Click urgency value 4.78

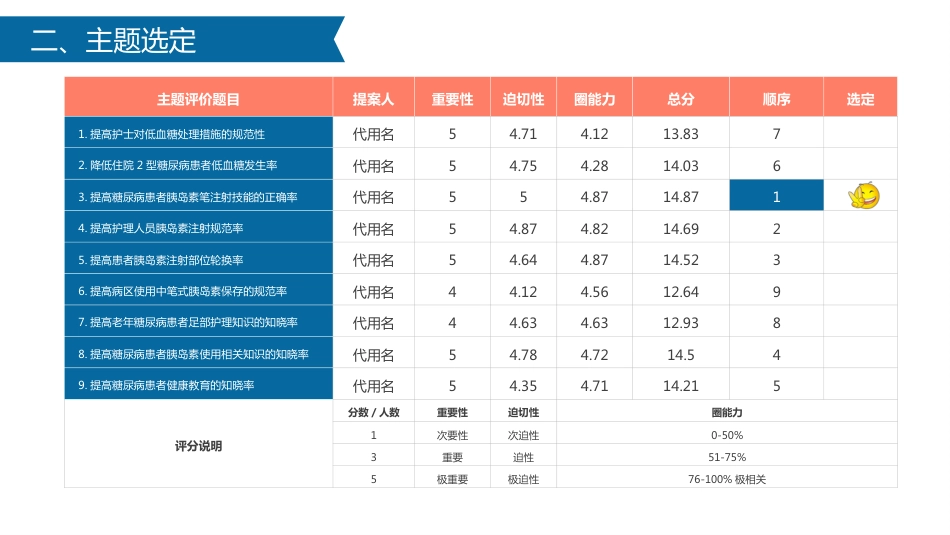(523, 354)
